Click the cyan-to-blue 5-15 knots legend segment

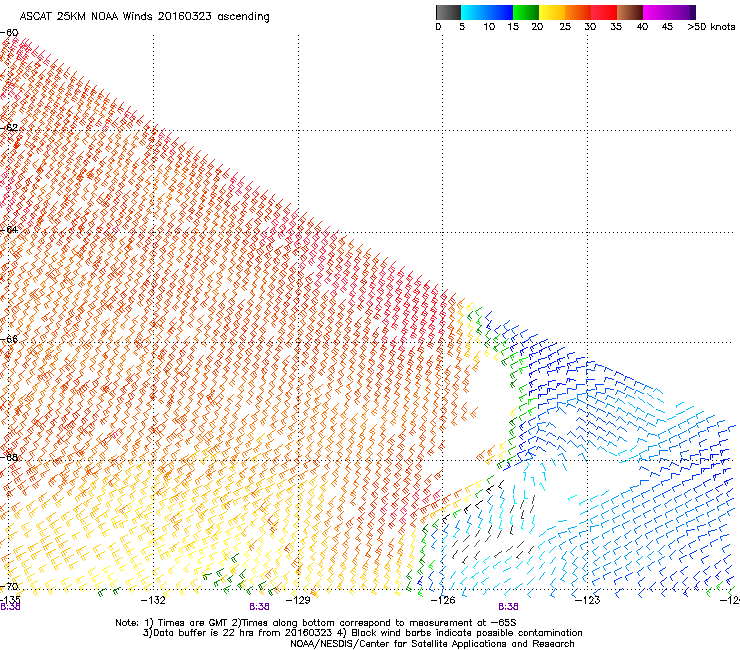[x=487, y=12]
